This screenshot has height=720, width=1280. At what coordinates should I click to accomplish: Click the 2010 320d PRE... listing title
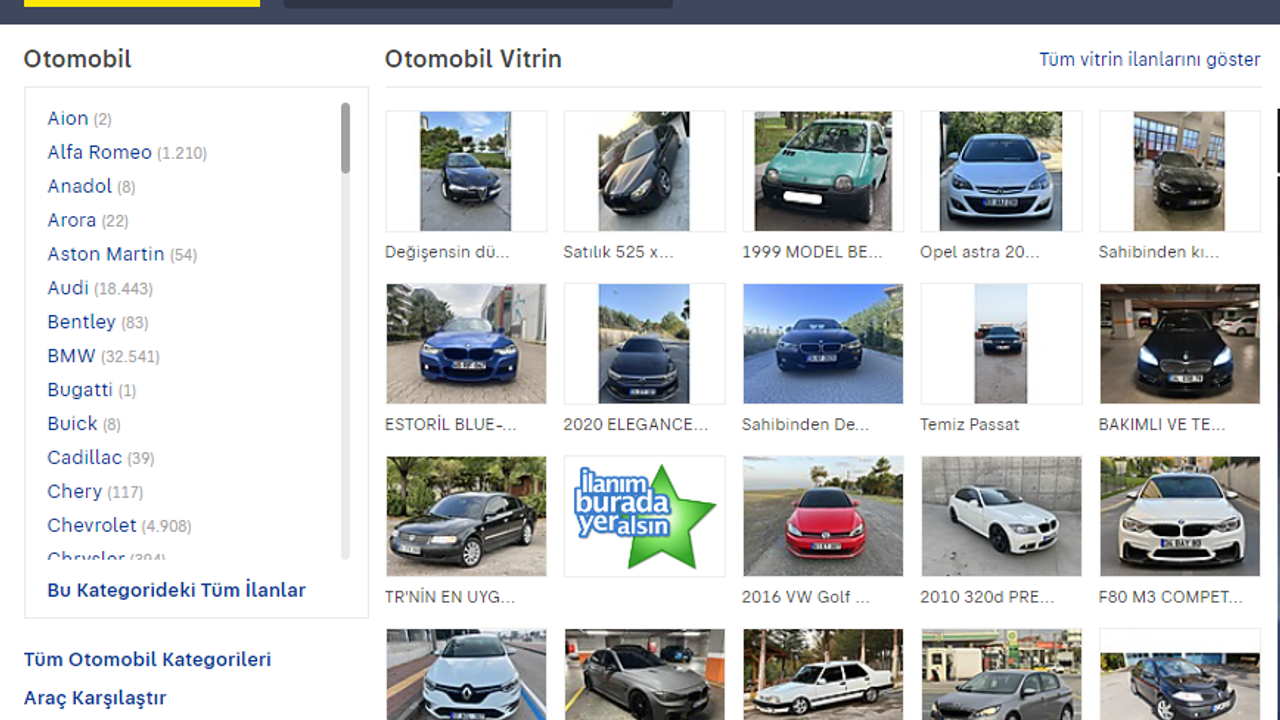point(987,597)
